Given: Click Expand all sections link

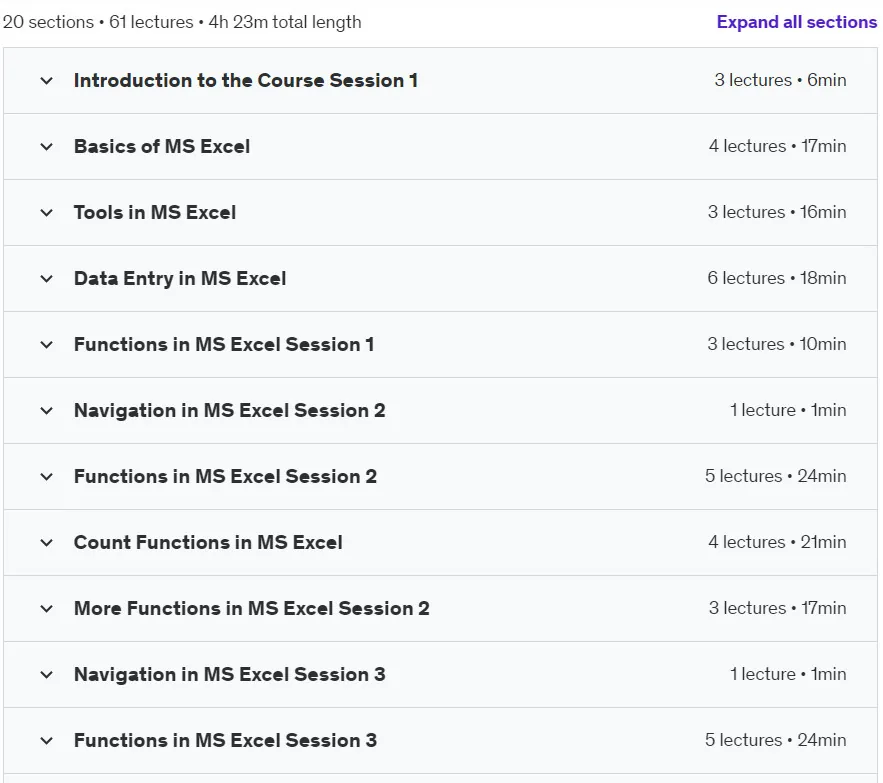Looking at the screenshot, I should [796, 22].
